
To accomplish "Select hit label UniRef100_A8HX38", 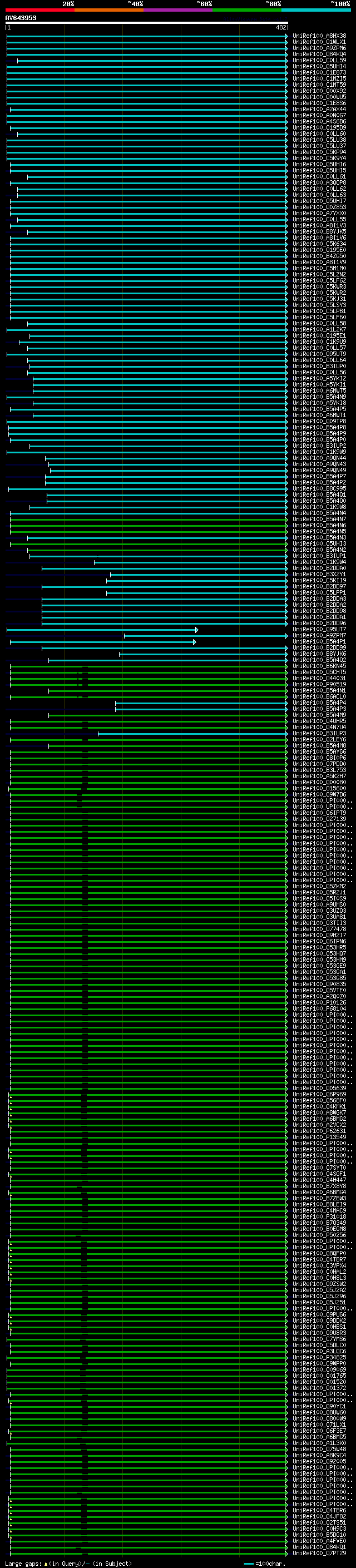I will pos(319,36).
